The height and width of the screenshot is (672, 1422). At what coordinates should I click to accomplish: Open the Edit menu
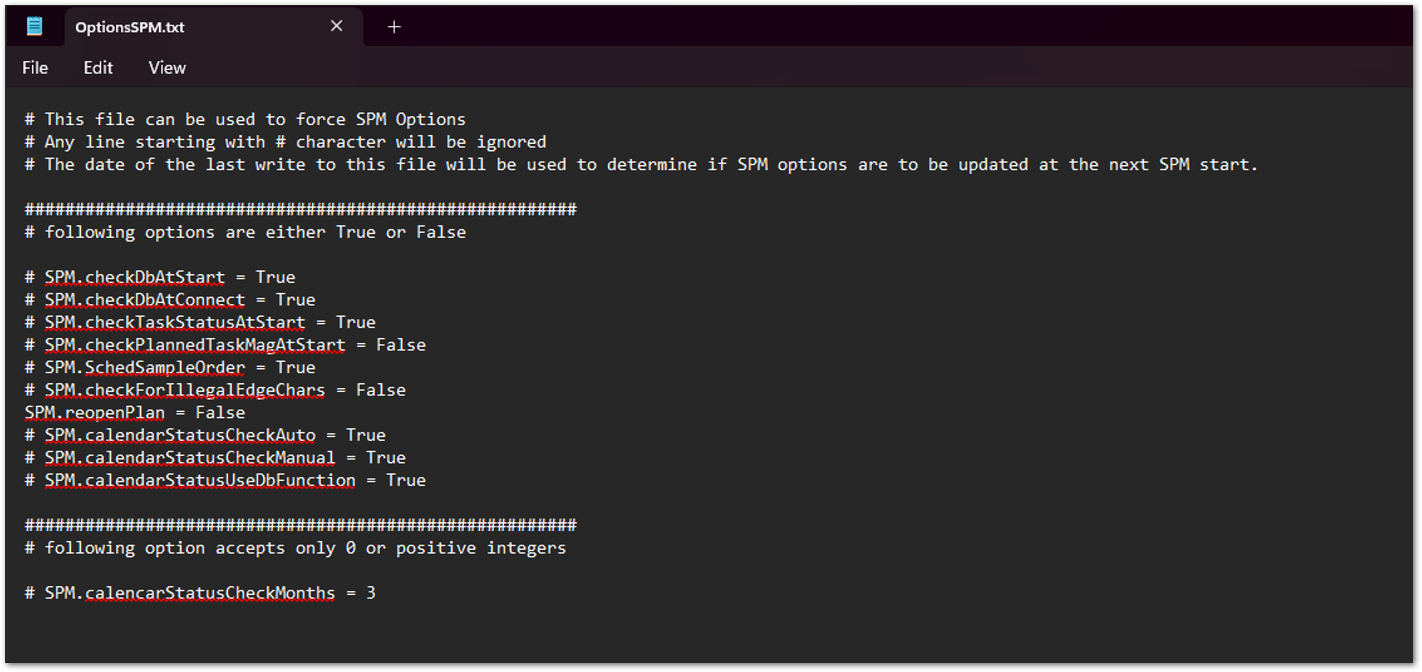coord(98,68)
